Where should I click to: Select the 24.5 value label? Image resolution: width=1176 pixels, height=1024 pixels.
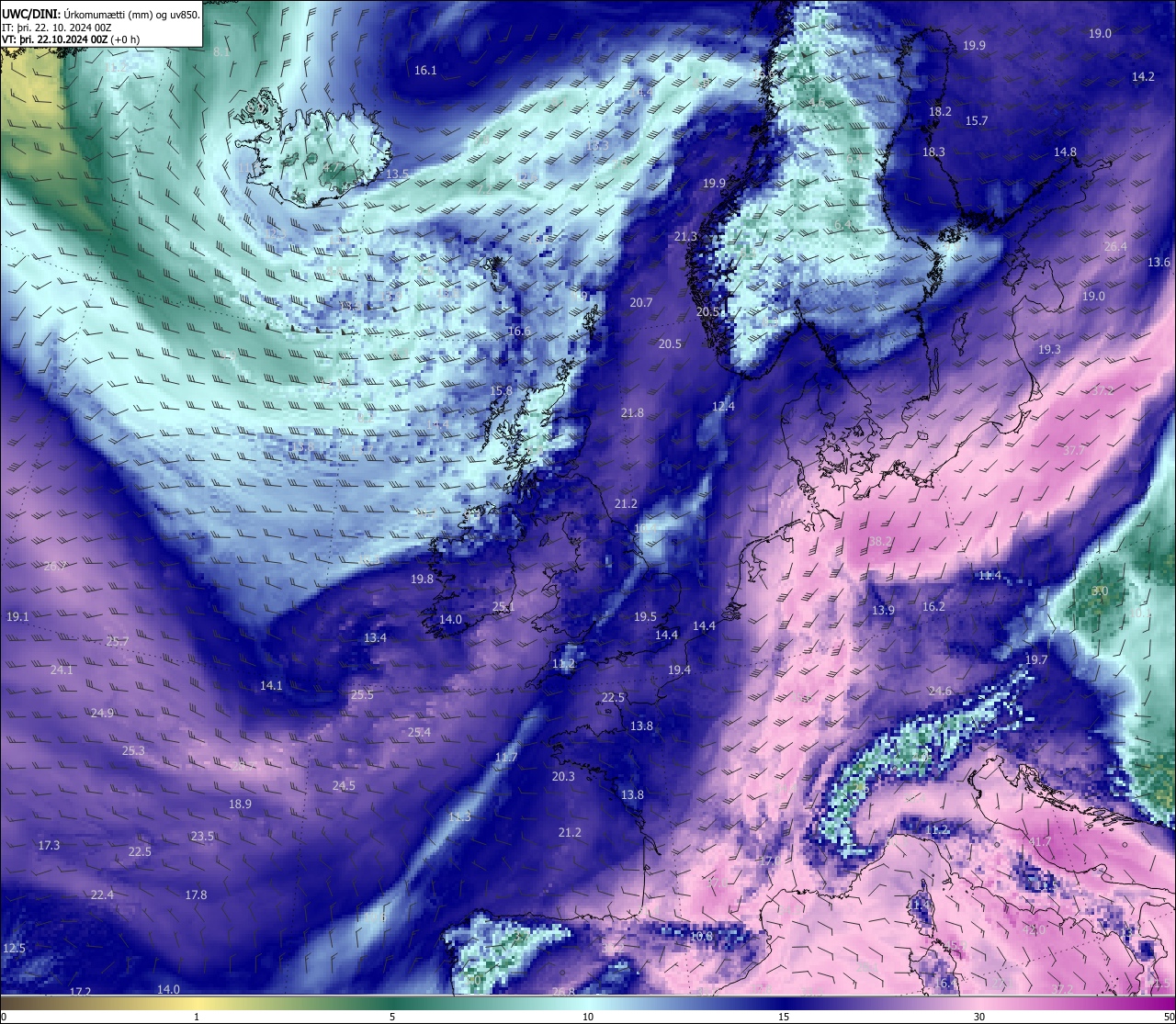coord(344,786)
